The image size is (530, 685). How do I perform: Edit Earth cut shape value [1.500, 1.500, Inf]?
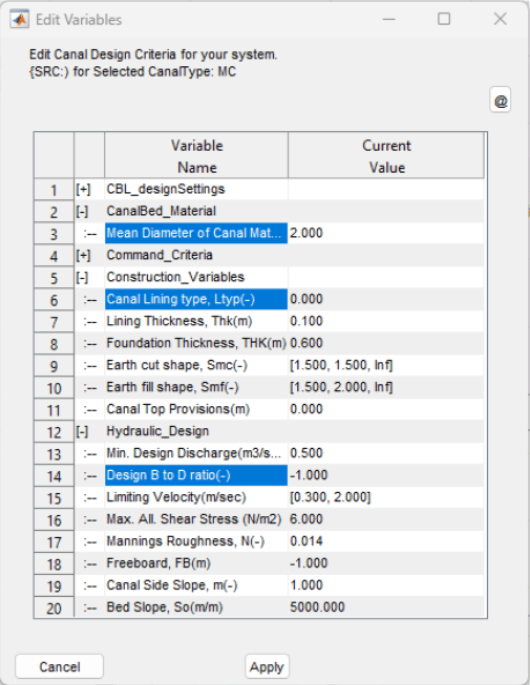[x=386, y=365]
